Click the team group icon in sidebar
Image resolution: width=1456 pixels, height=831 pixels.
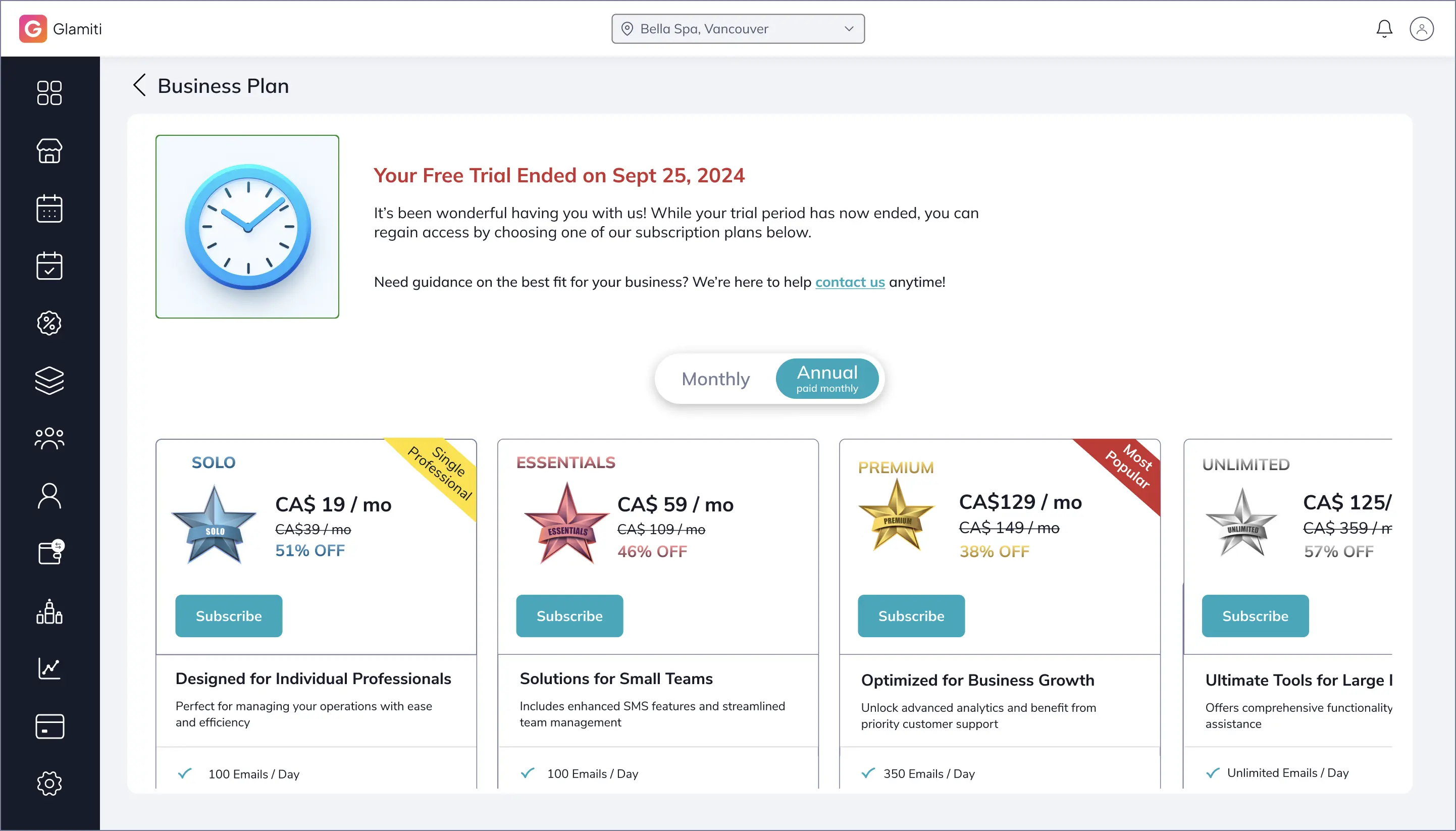pyautogui.click(x=49, y=438)
